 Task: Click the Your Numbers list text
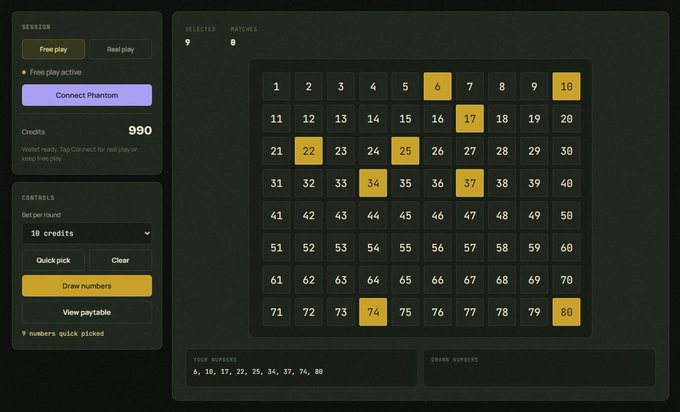tap(258, 372)
